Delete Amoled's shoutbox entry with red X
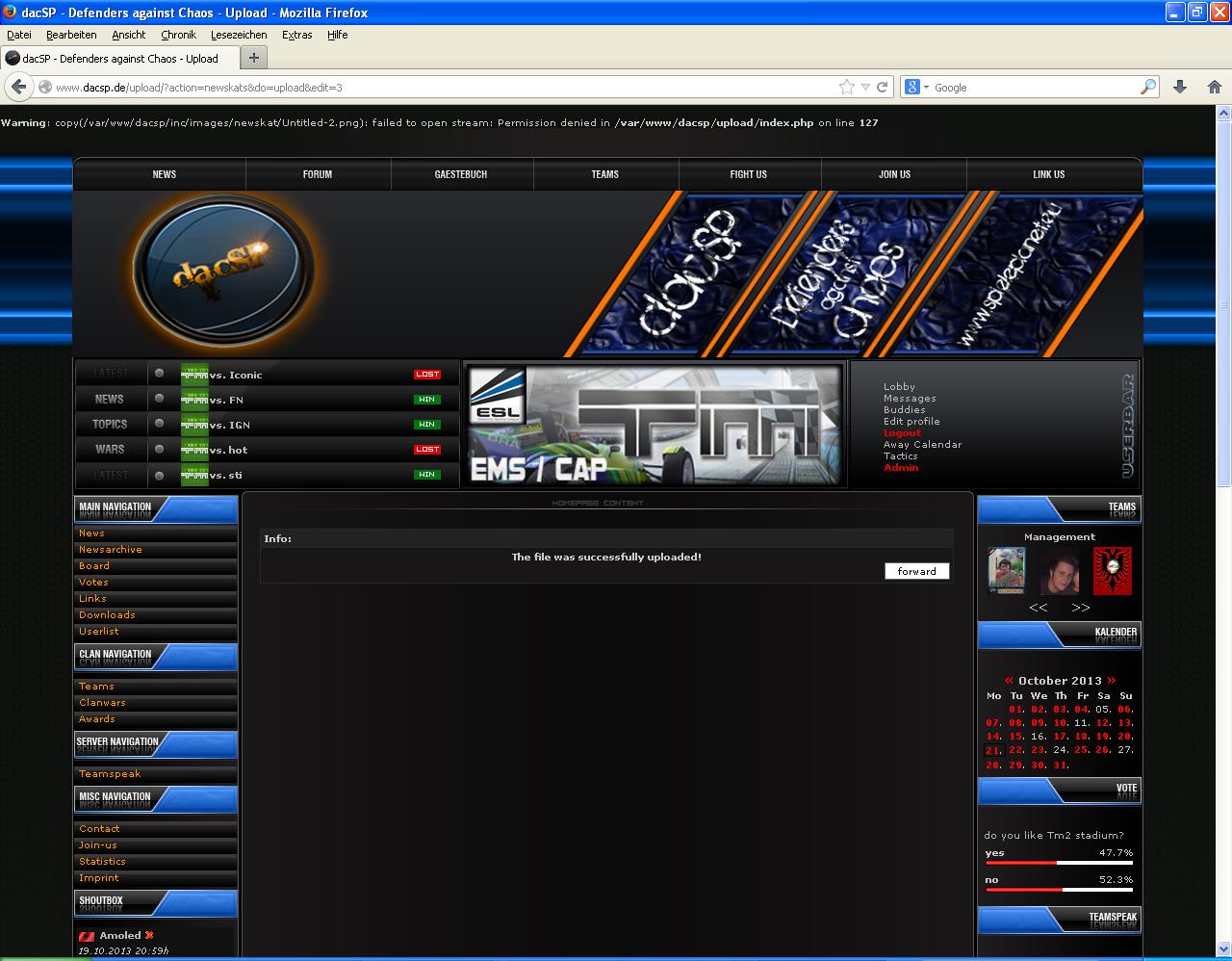 (x=149, y=935)
